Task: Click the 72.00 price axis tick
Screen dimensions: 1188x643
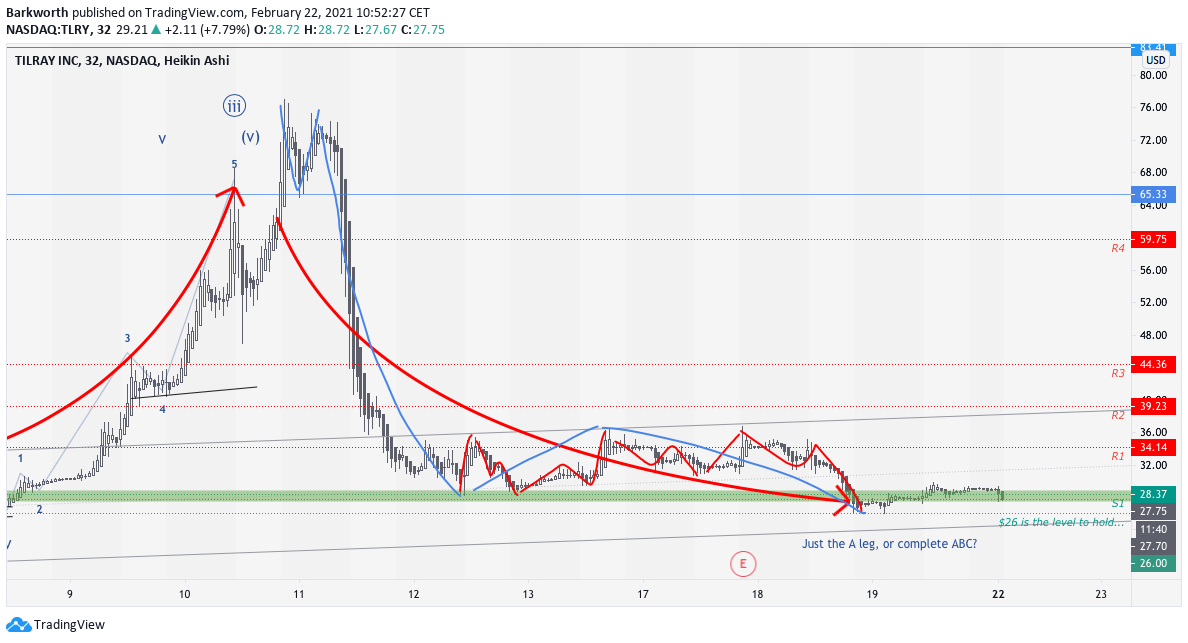Action: (1153, 140)
